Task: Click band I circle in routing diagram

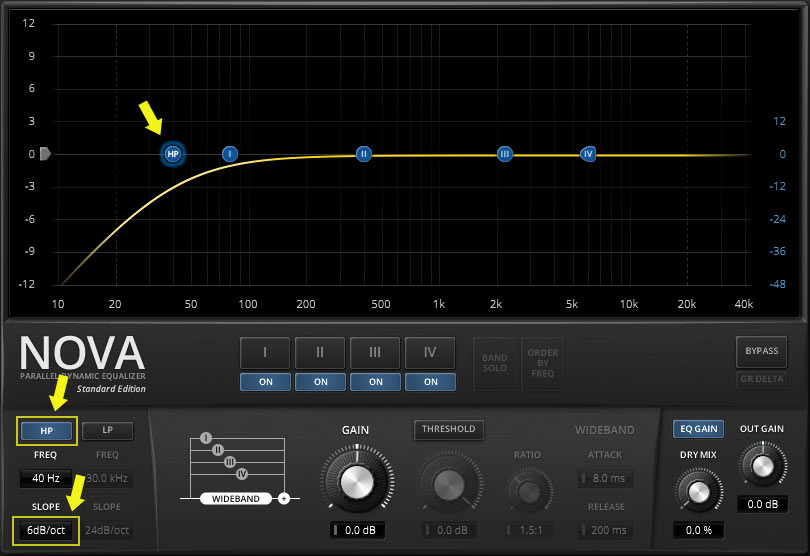Action: [206, 438]
